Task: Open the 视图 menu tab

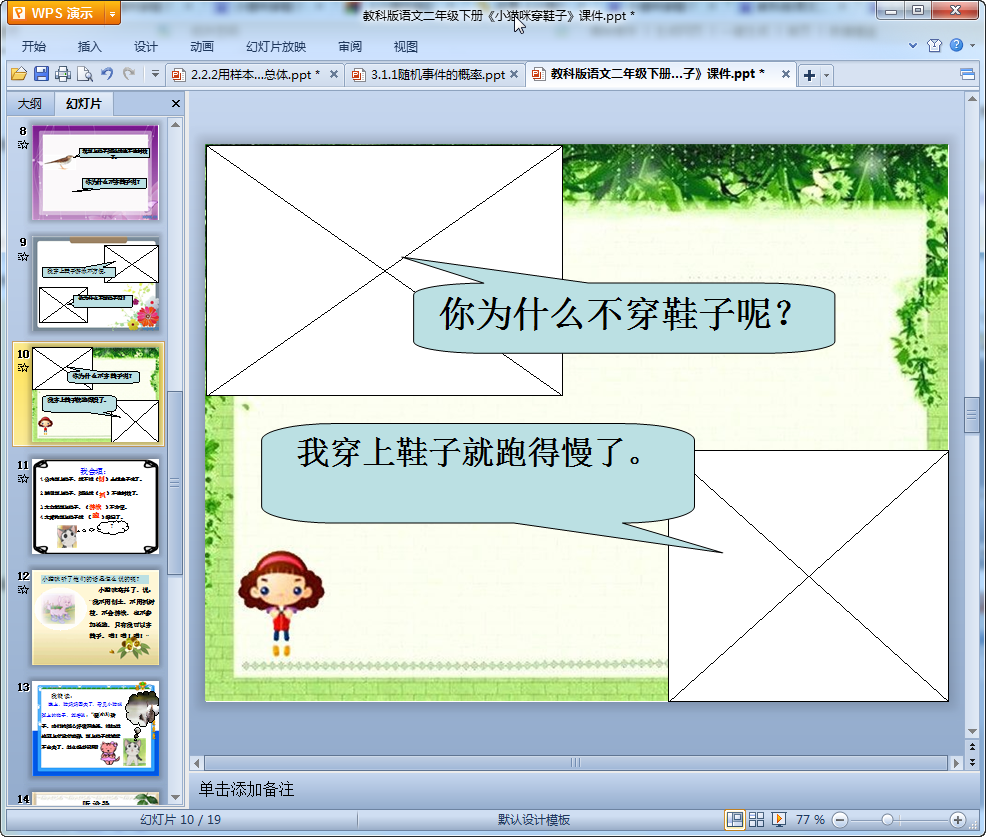Action: coord(406,47)
